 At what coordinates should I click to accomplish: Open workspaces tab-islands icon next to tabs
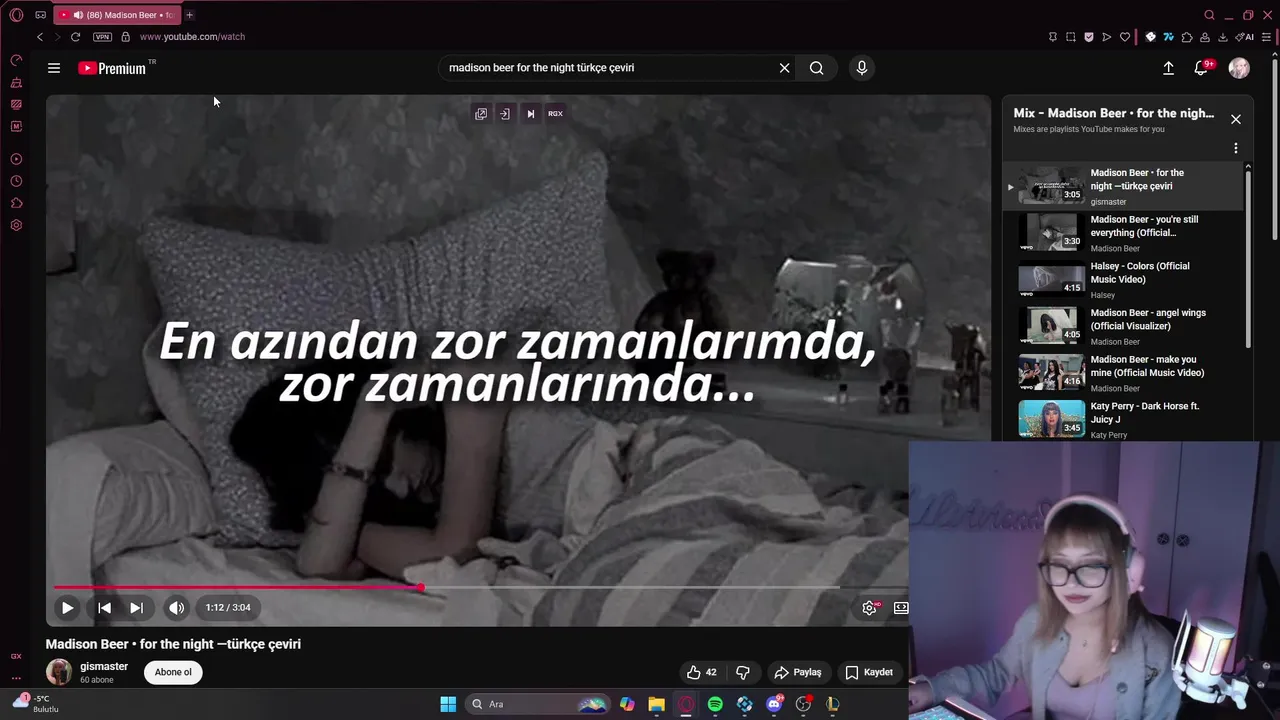(x=40, y=15)
